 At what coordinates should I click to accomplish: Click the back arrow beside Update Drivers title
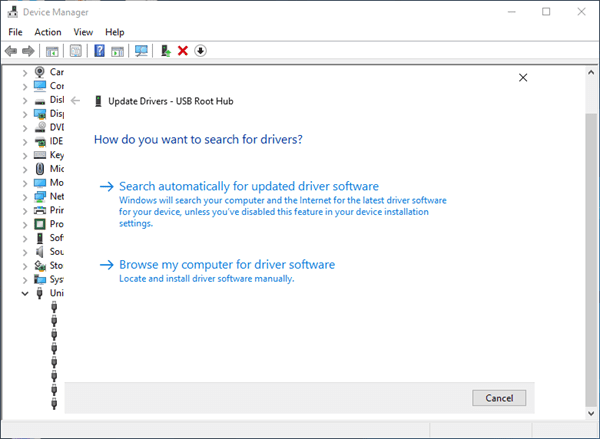tap(75, 101)
